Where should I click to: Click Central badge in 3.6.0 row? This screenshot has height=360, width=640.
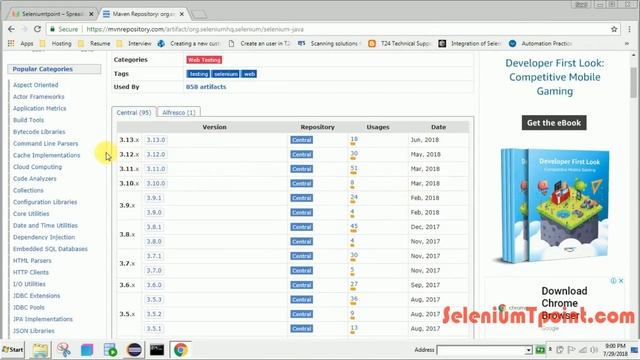pyautogui.click(x=302, y=285)
